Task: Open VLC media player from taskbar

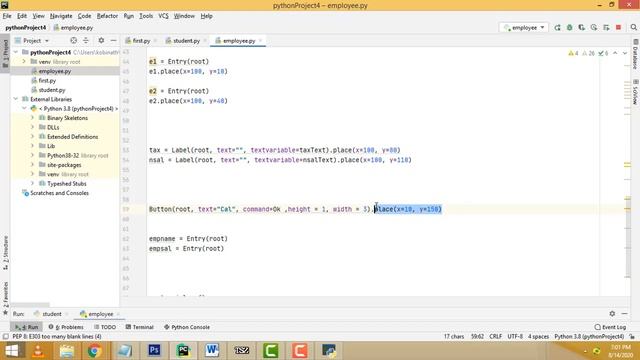Action: click(38, 350)
